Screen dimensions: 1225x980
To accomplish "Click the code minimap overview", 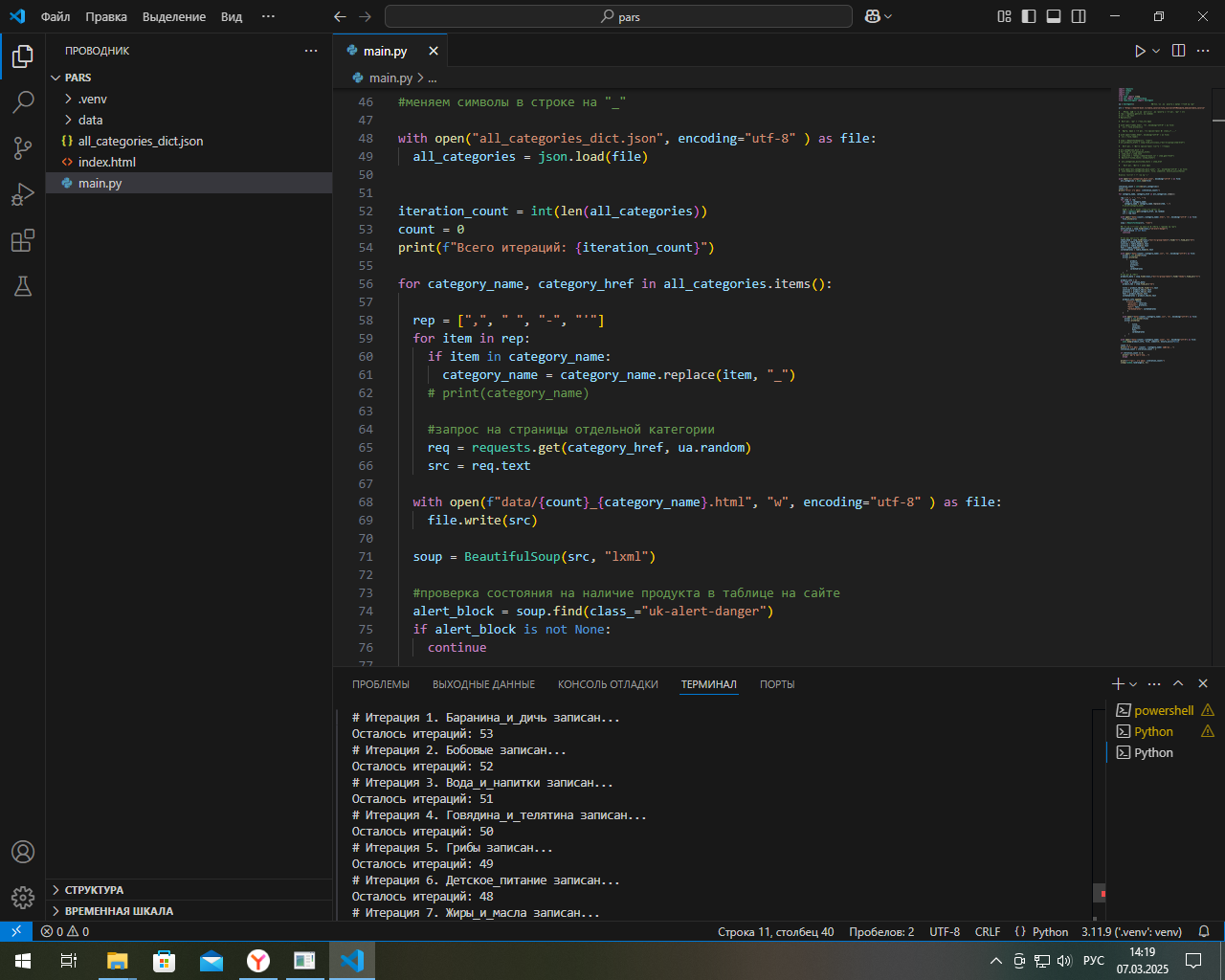I will [1158, 230].
